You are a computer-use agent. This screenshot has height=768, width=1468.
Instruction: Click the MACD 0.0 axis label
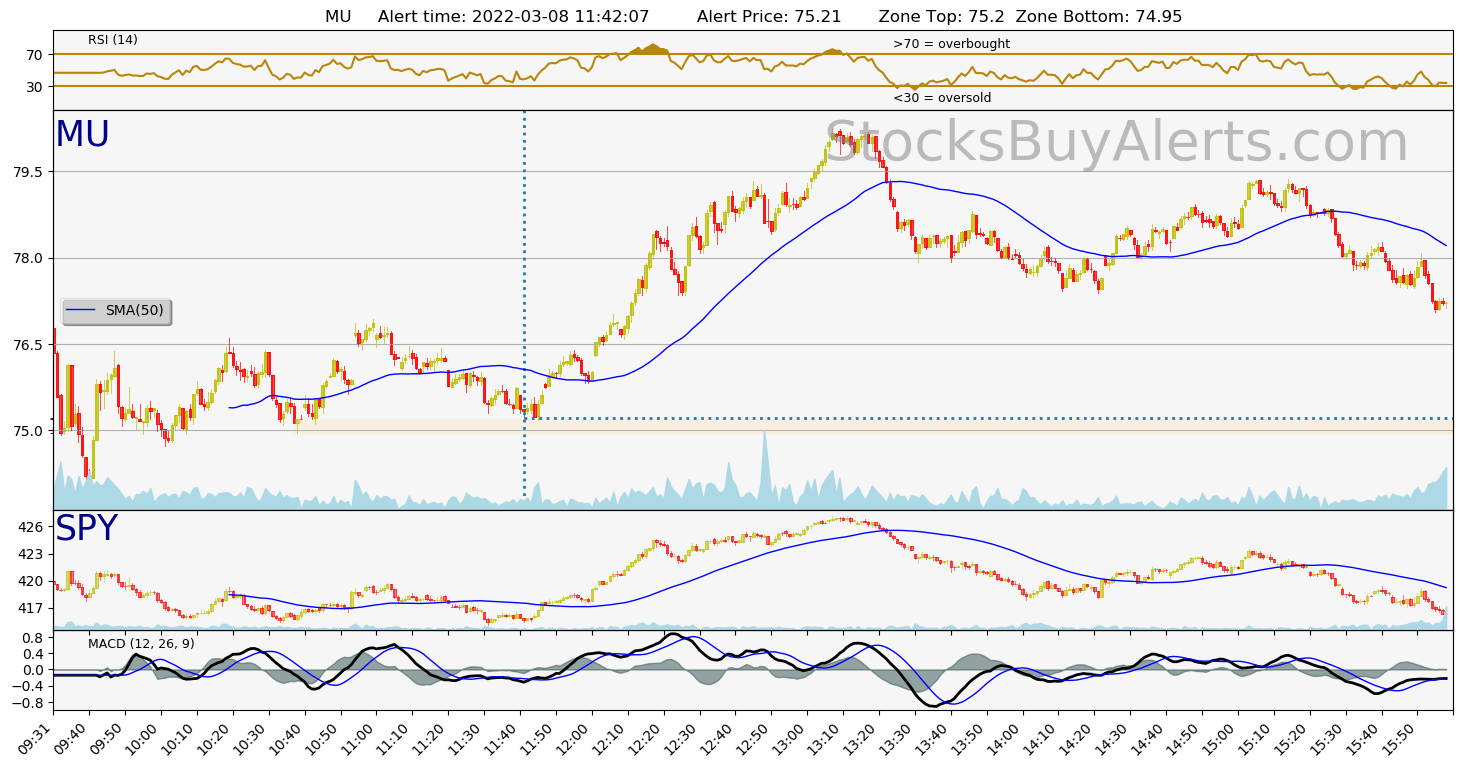point(33,670)
